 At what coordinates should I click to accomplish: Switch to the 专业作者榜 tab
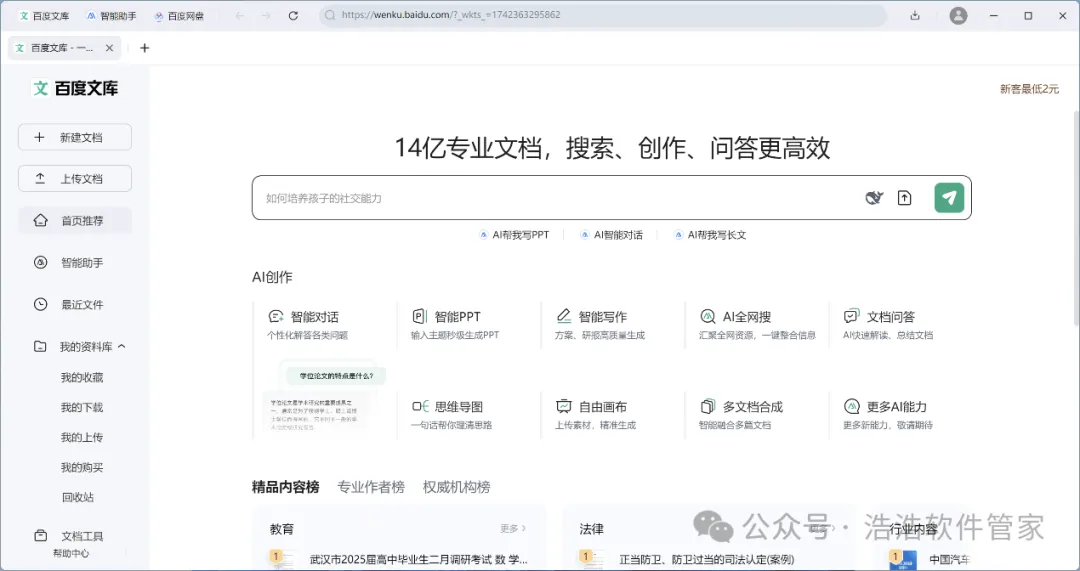click(x=371, y=487)
